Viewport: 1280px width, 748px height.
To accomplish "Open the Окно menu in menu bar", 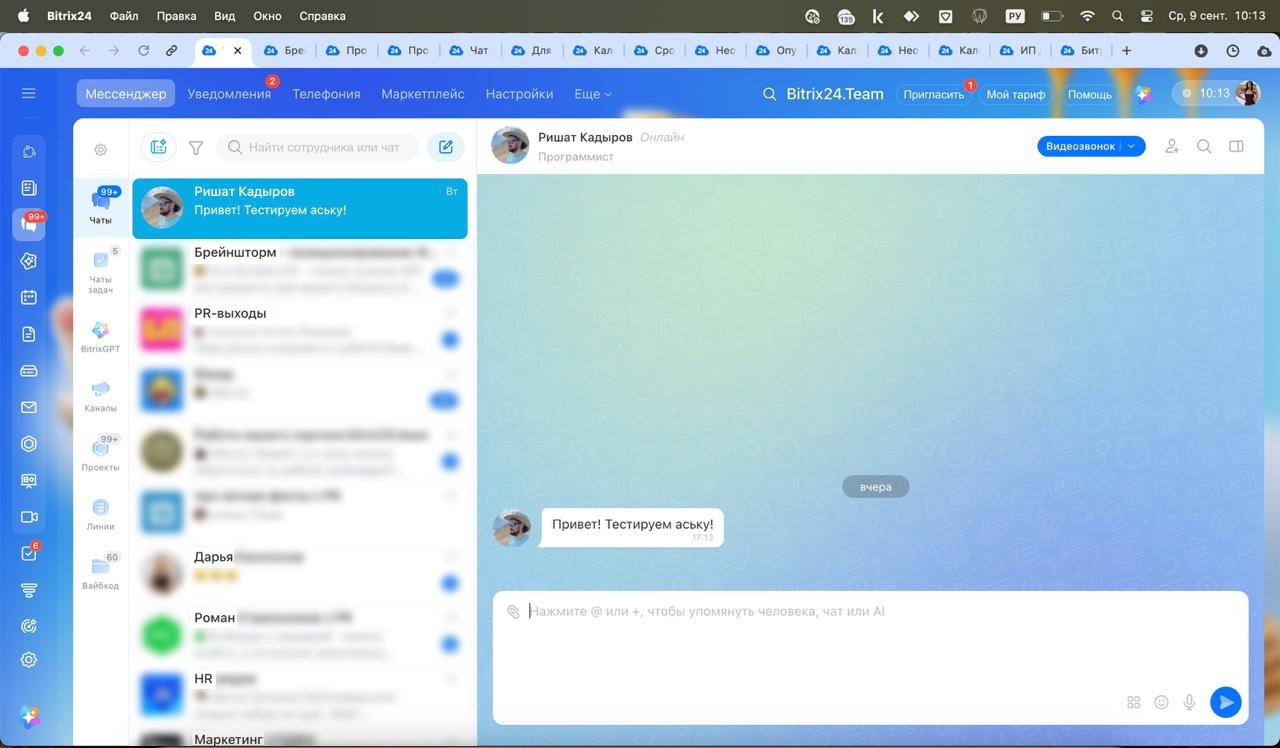I will coord(267,16).
